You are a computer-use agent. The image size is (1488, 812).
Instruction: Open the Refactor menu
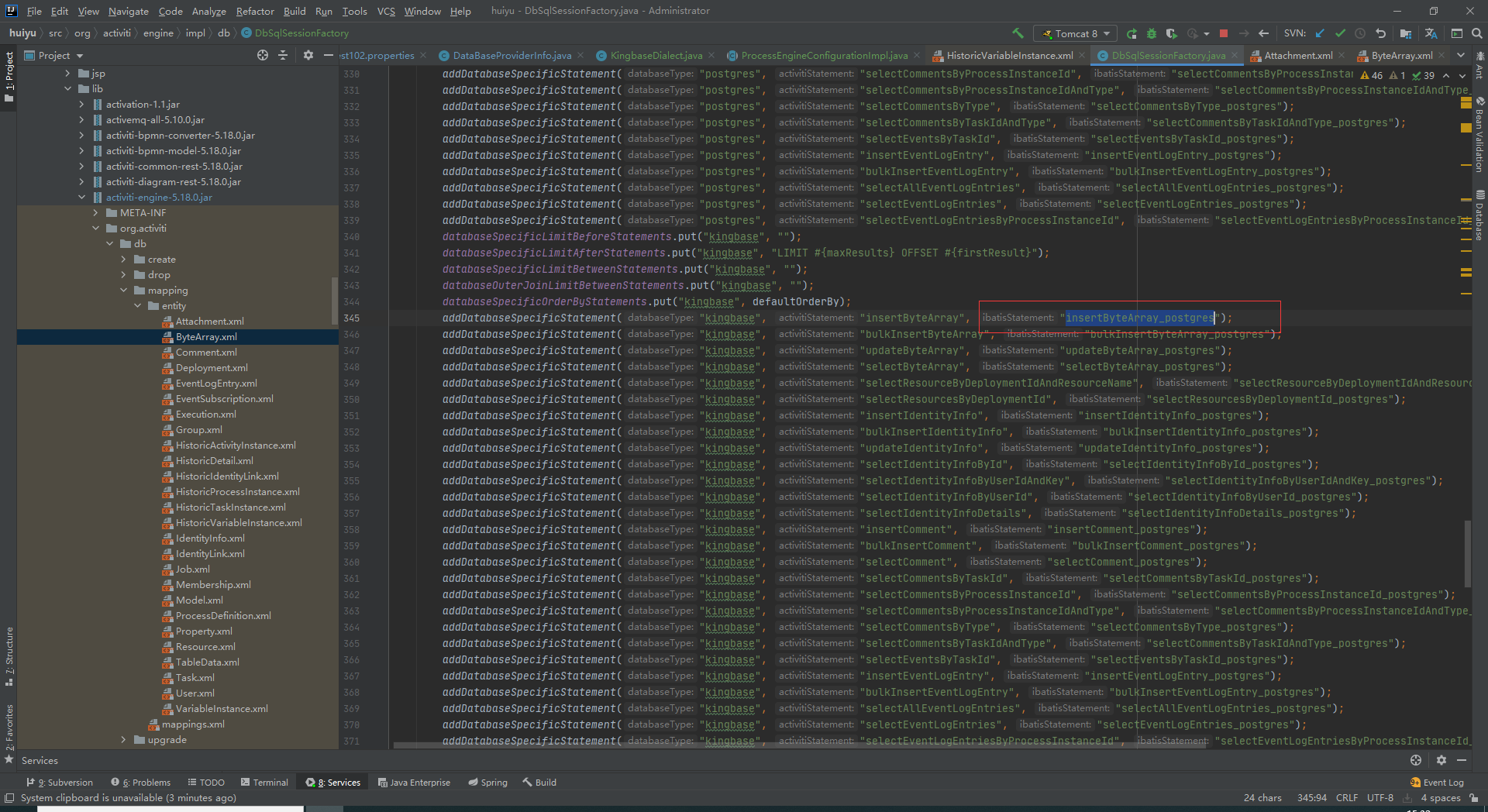click(x=255, y=11)
